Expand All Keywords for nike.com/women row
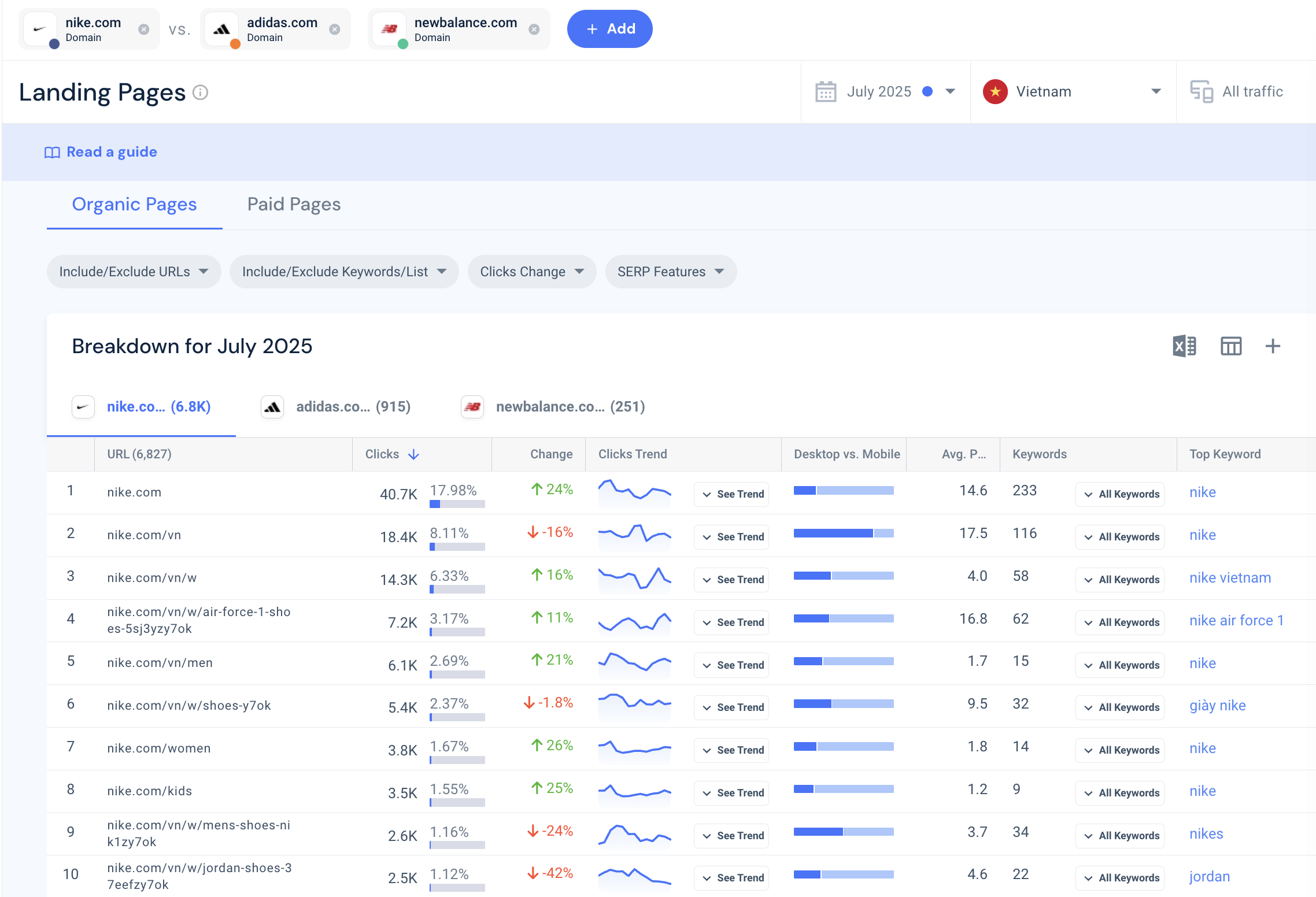Image resolution: width=1316 pixels, height=897 pixels. (x=1120, y=750)
